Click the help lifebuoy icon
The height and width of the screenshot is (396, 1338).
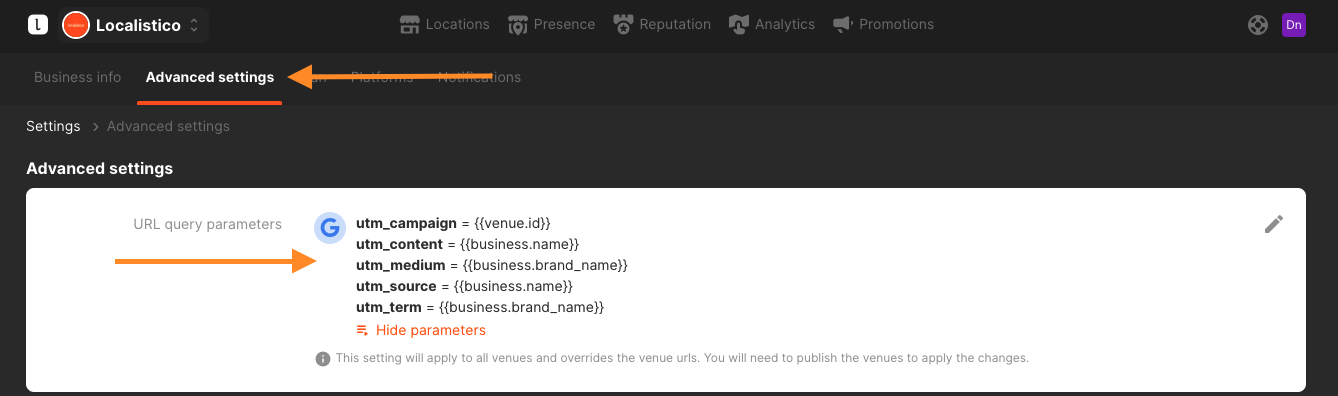[x=1258, y=25]
